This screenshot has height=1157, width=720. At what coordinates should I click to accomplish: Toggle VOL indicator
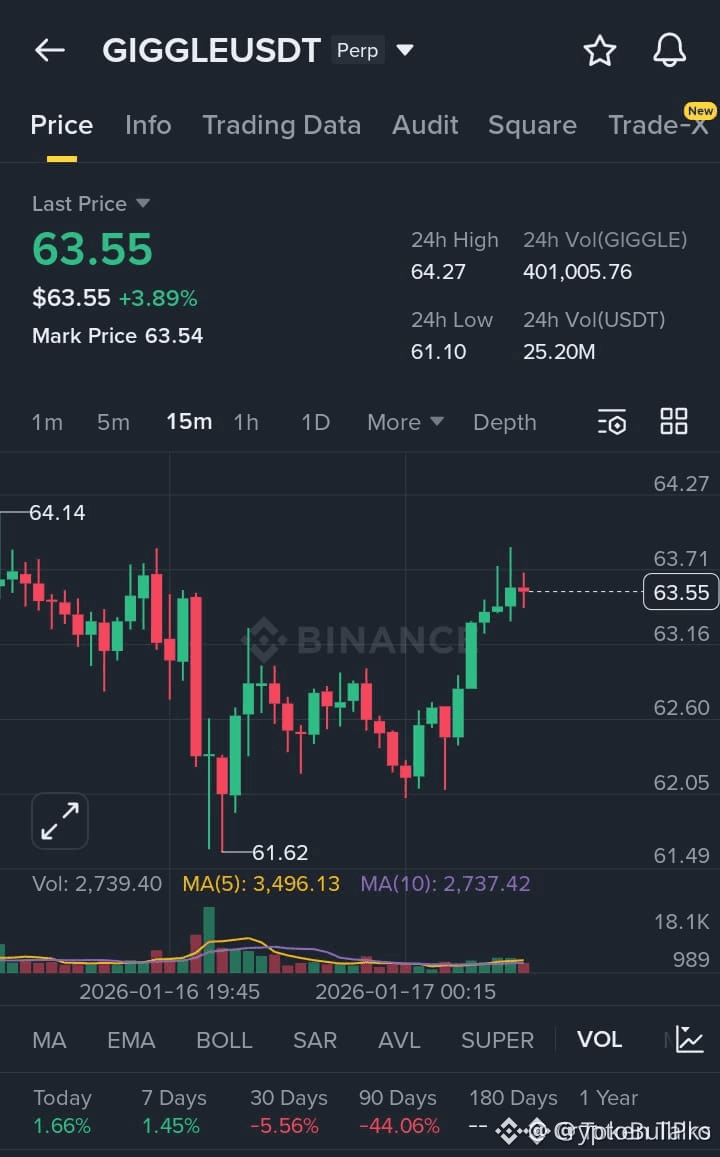[x=599, y=1039]
